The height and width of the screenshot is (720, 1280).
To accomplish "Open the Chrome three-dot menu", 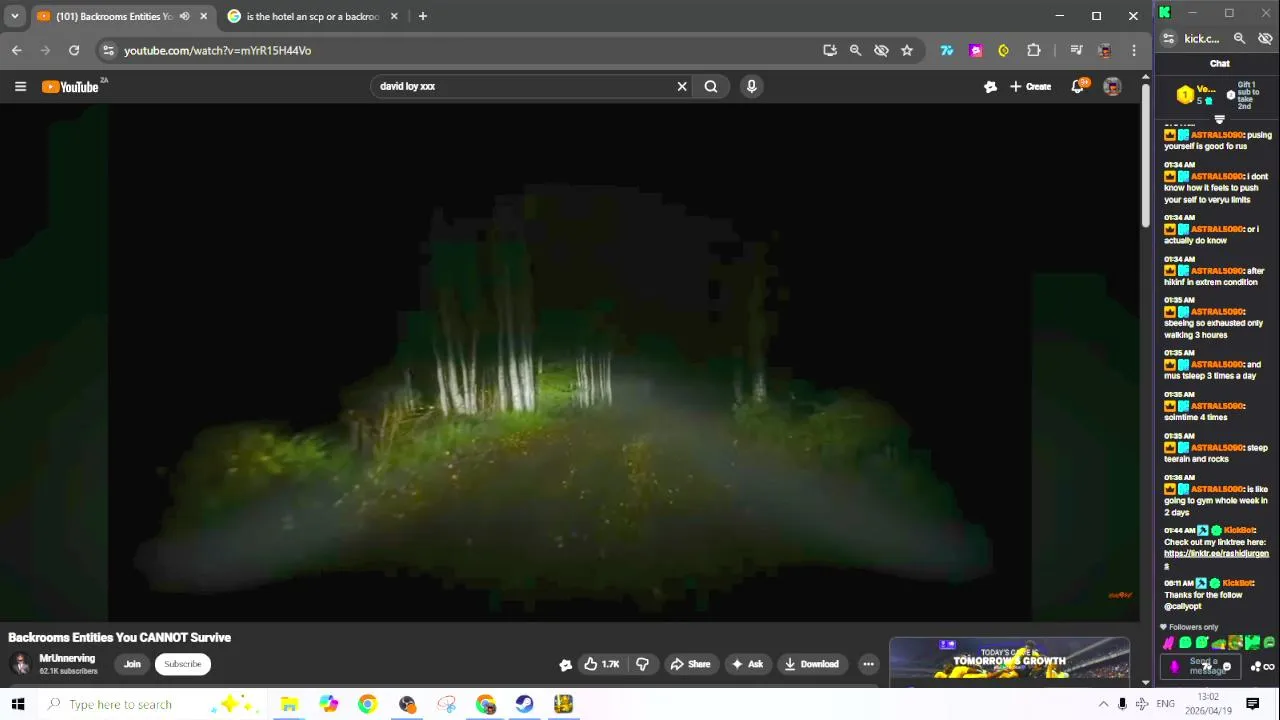I will 1134,50.
